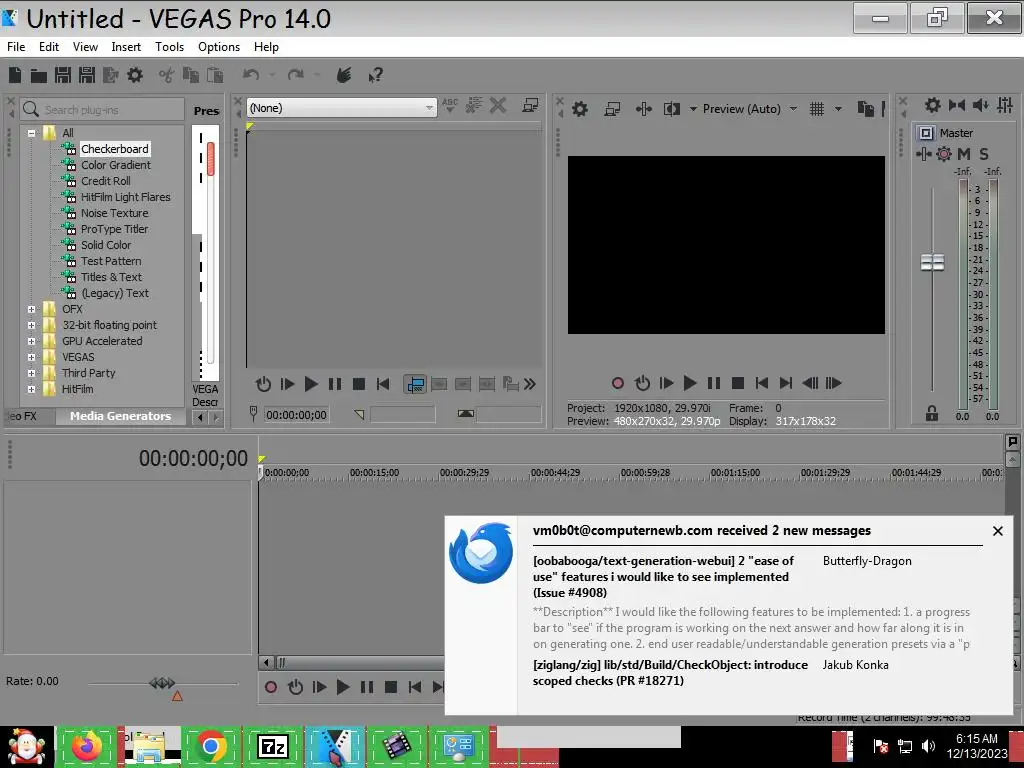The width and height of the screenshot is (1024, 768).
Task: Collapse the All folder in plug-in tree
Action: [x=31, y=133]
